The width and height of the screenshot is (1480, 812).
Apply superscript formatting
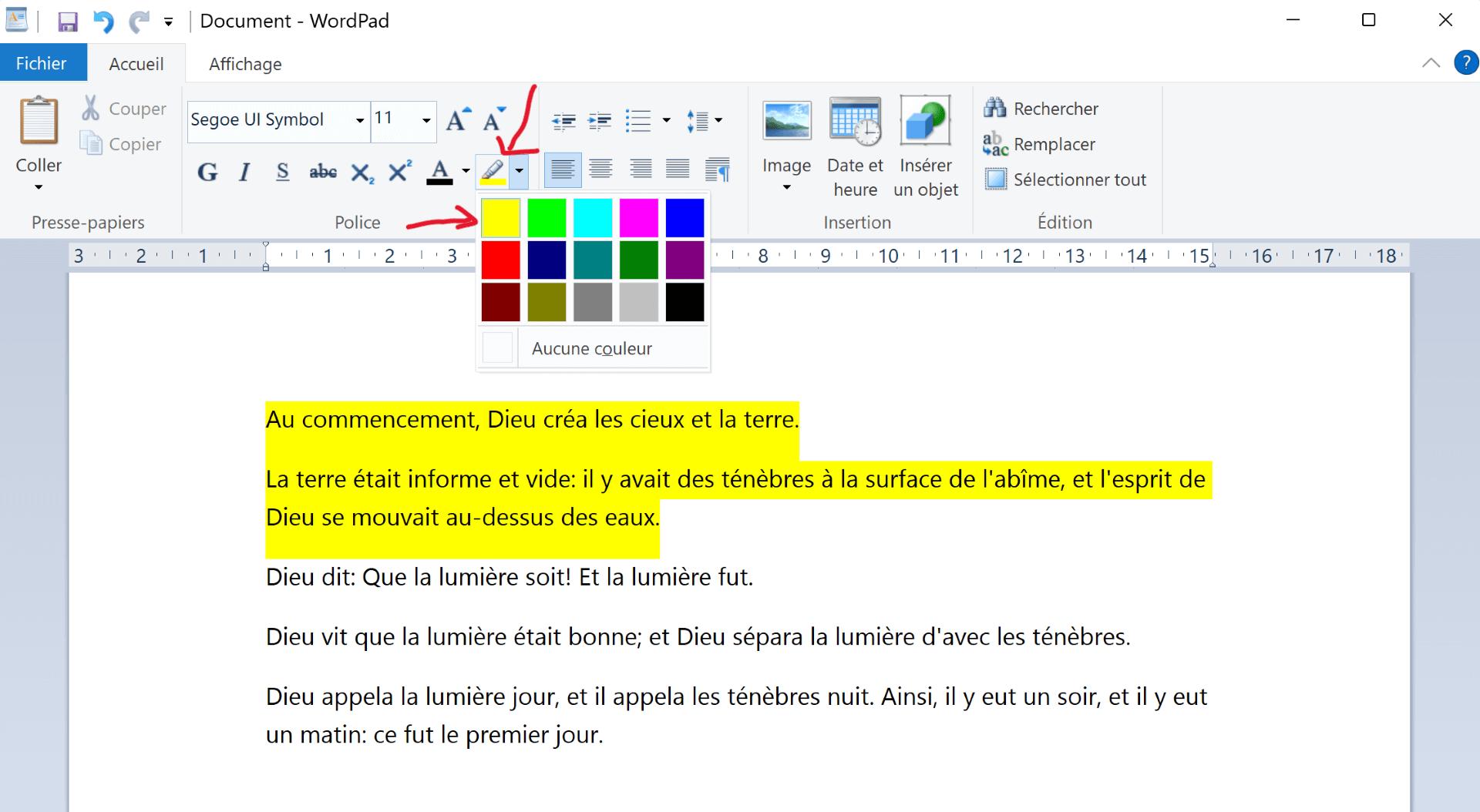click(399, 172)
